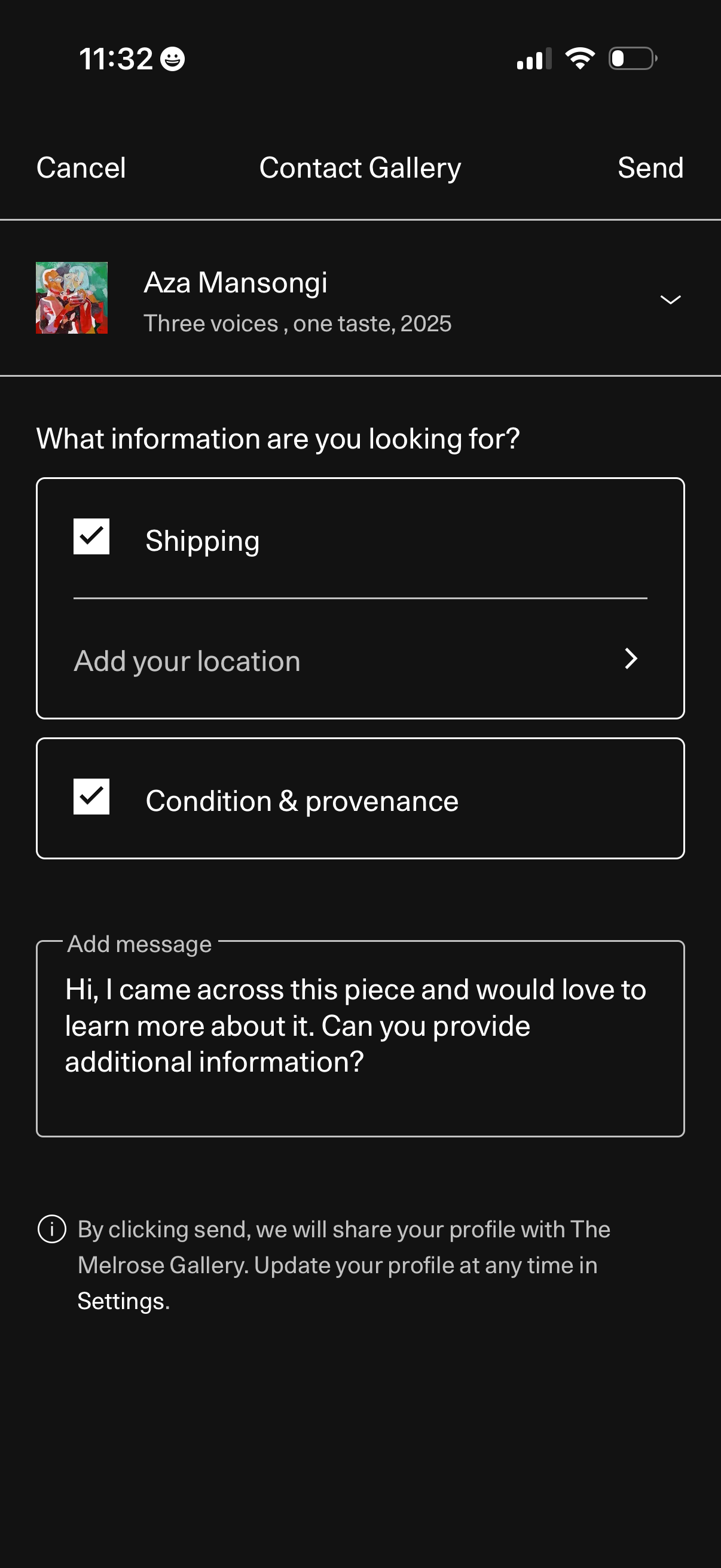The height and width of the screenshot is (1568, 721).
Task: Open the Settings link in the disclaimer
Action: 124,1301
